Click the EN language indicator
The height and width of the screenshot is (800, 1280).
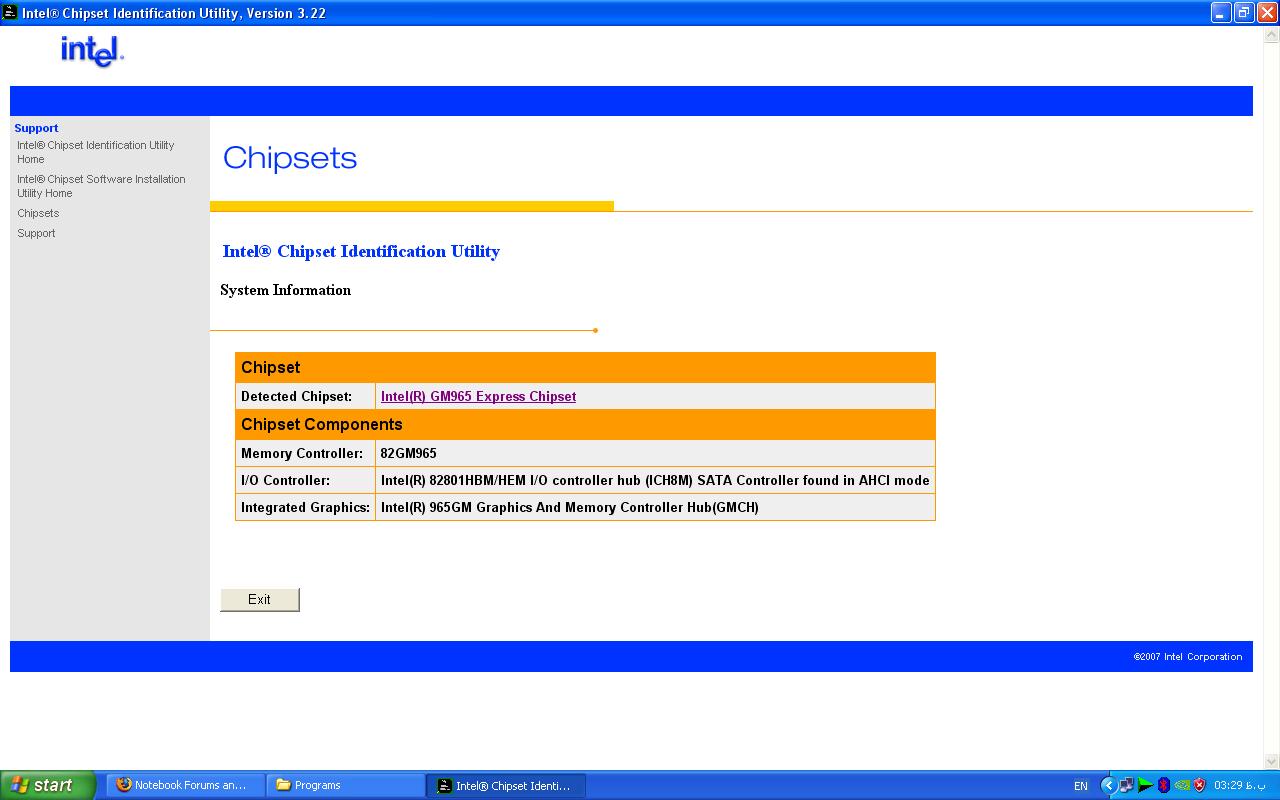click(x=1081, y=786)
